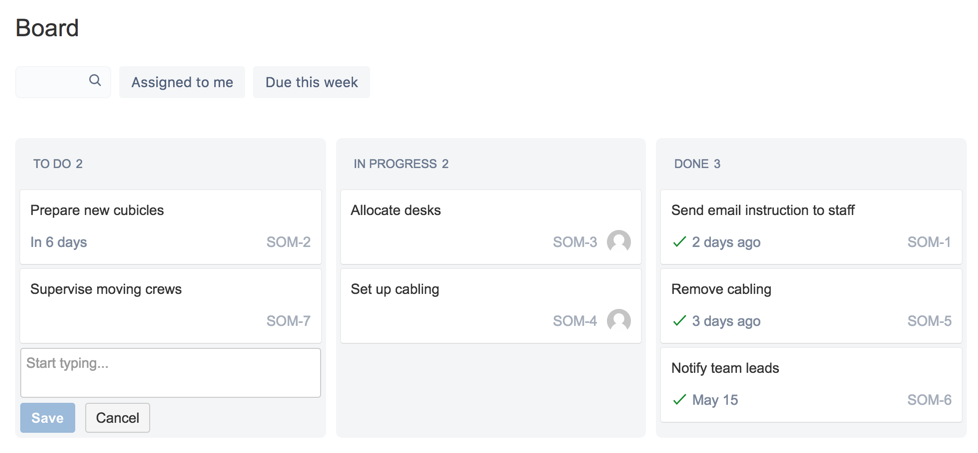Click the SOM-7 issue key
The image size is (978, 453).
[x=288, y=321]
